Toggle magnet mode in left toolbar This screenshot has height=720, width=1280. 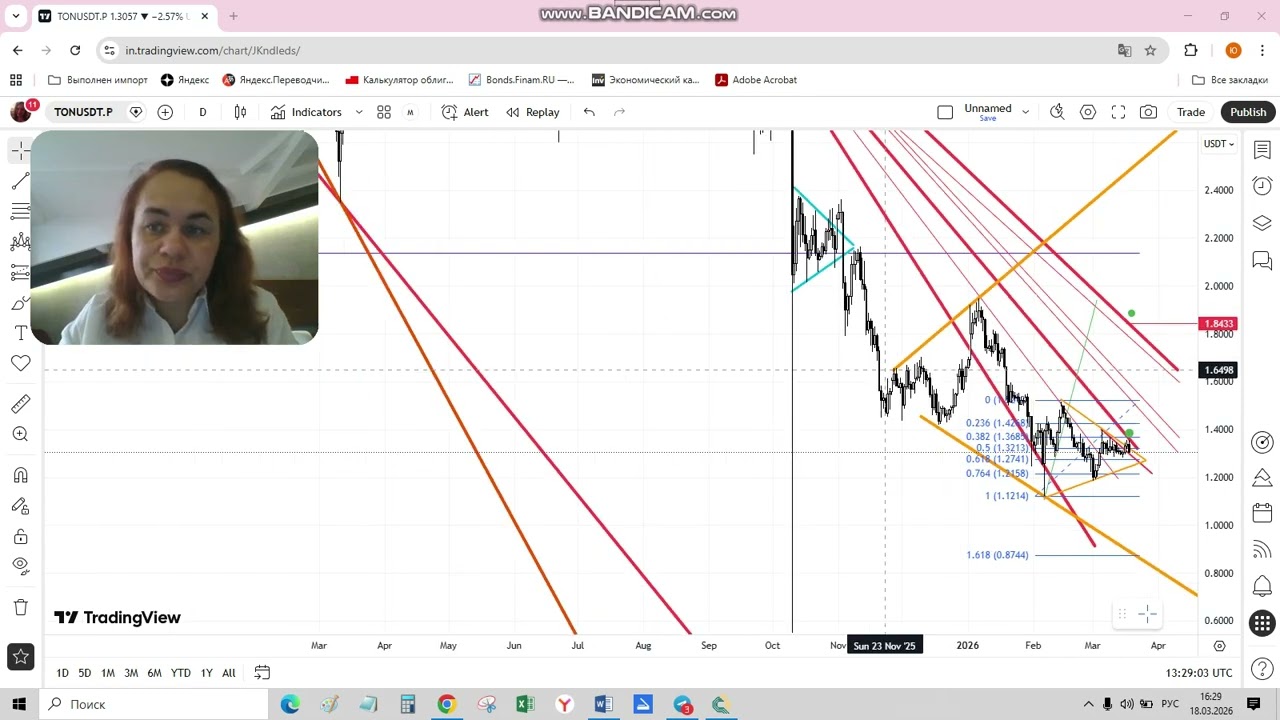coord(20,475)
